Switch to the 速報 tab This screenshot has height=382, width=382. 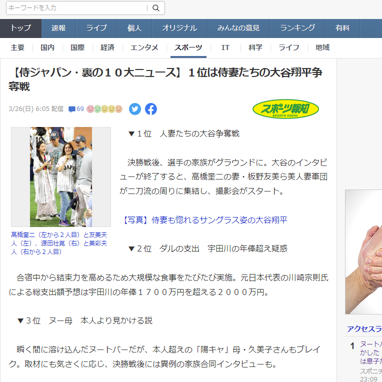(x=59, y=28)
